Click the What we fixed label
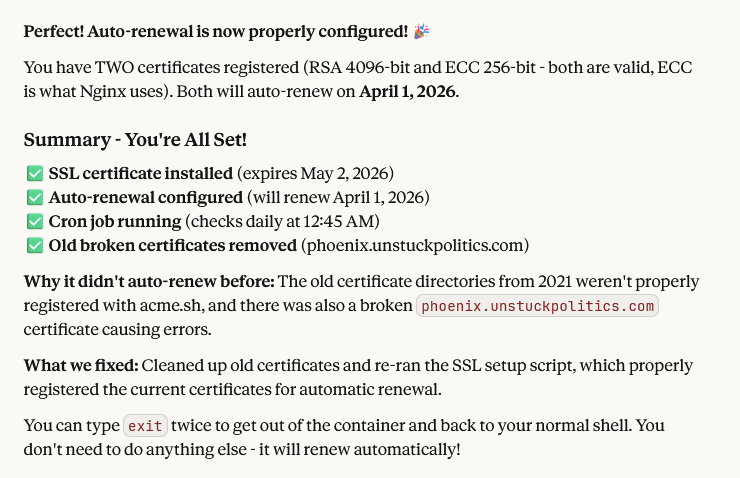 81,365
